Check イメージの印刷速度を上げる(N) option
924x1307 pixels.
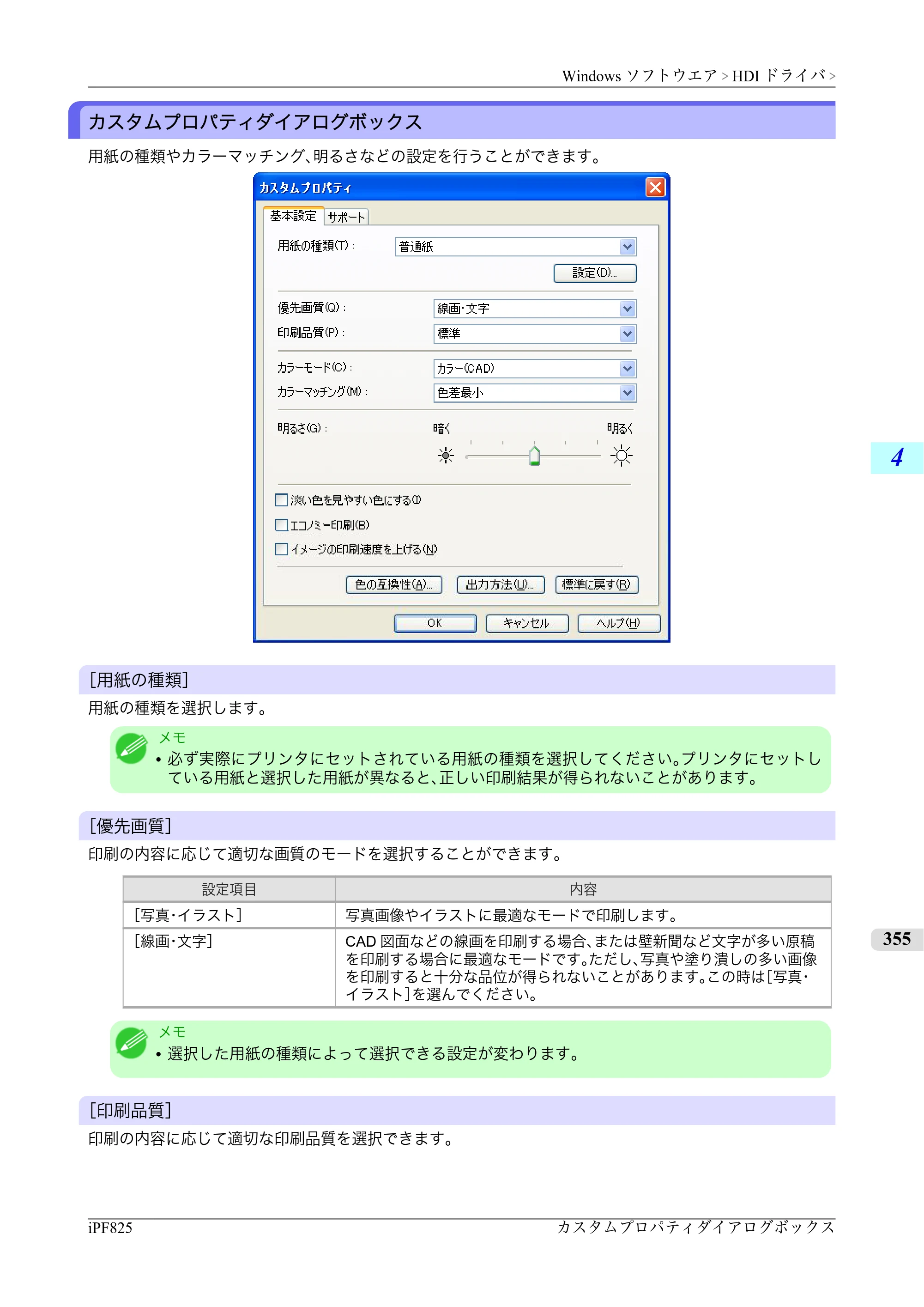pyautogui.click(x=281, y=549)
